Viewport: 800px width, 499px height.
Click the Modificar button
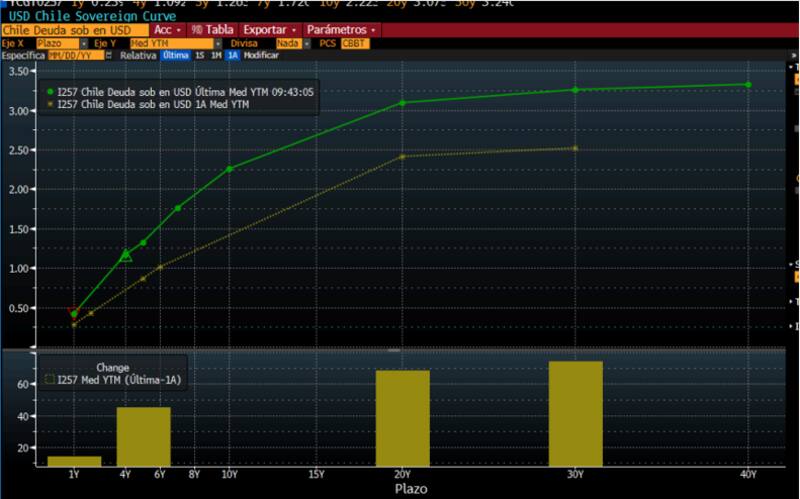(262, 56)
